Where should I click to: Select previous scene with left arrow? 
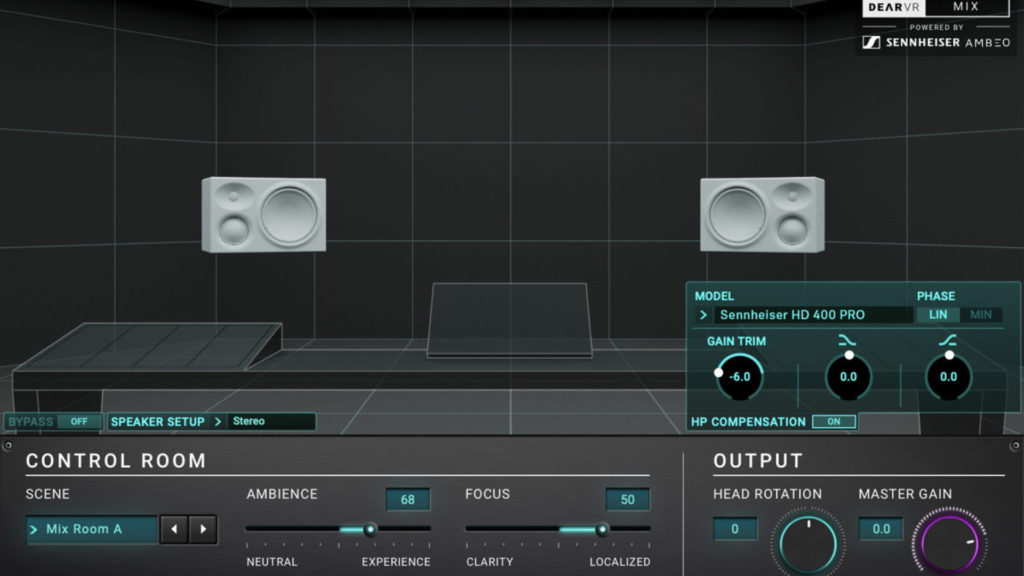(x=174, y=529)
